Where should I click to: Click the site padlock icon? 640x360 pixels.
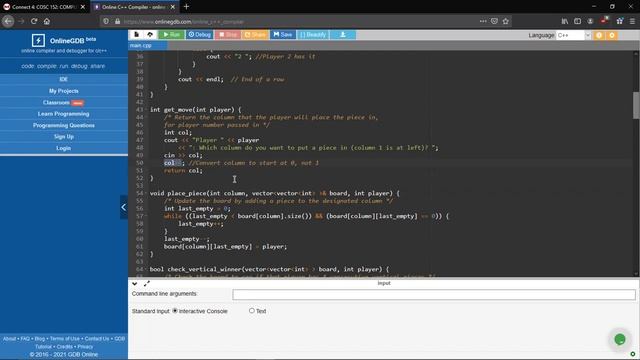click(x=118, y=21)
